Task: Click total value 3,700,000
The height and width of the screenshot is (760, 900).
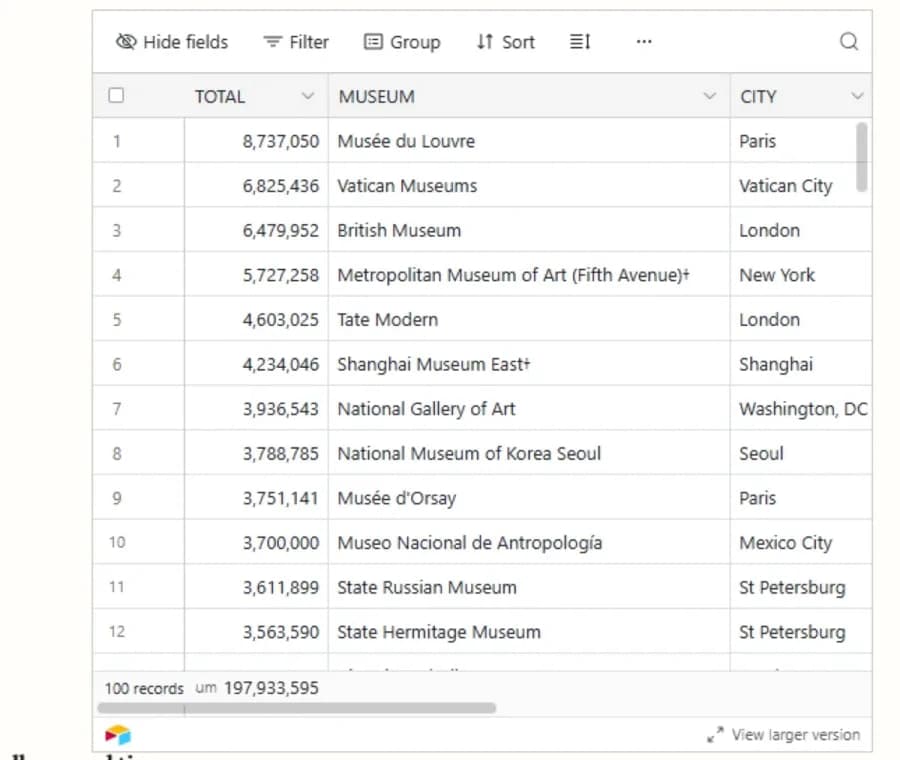Action: [x=281, y=543]
